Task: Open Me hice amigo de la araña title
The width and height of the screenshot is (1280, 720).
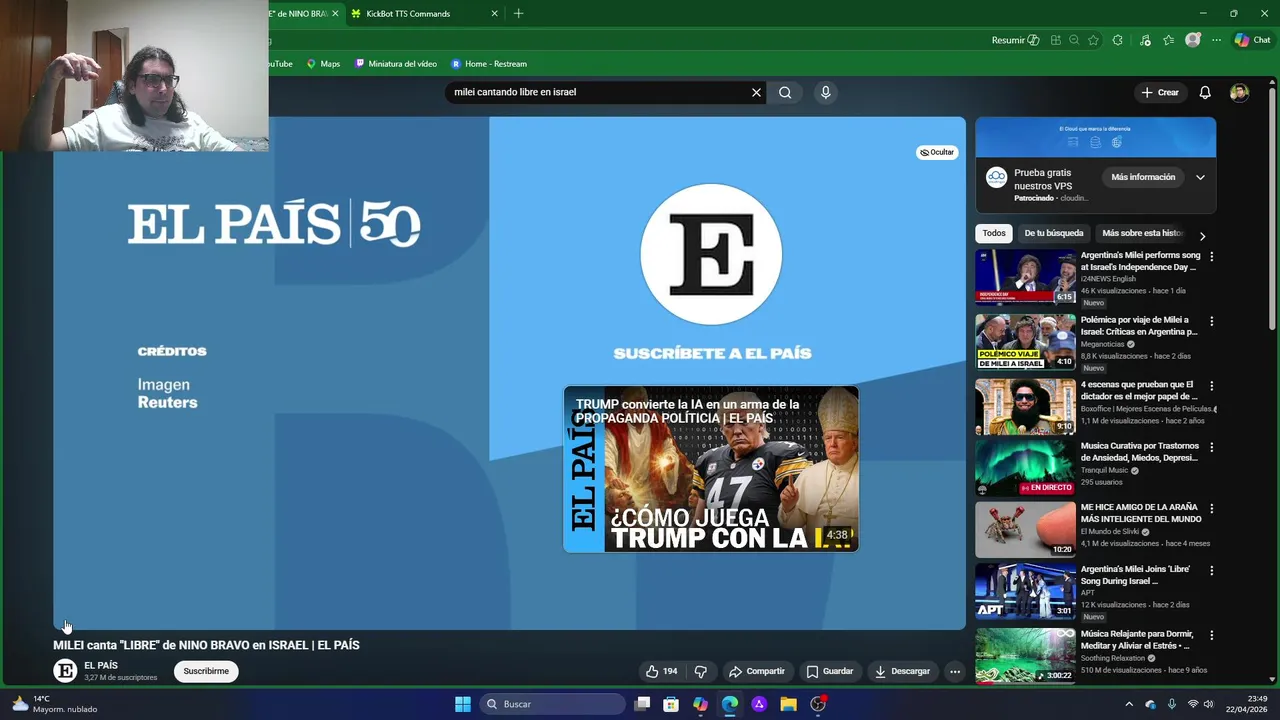Action: coord(1141,513)
